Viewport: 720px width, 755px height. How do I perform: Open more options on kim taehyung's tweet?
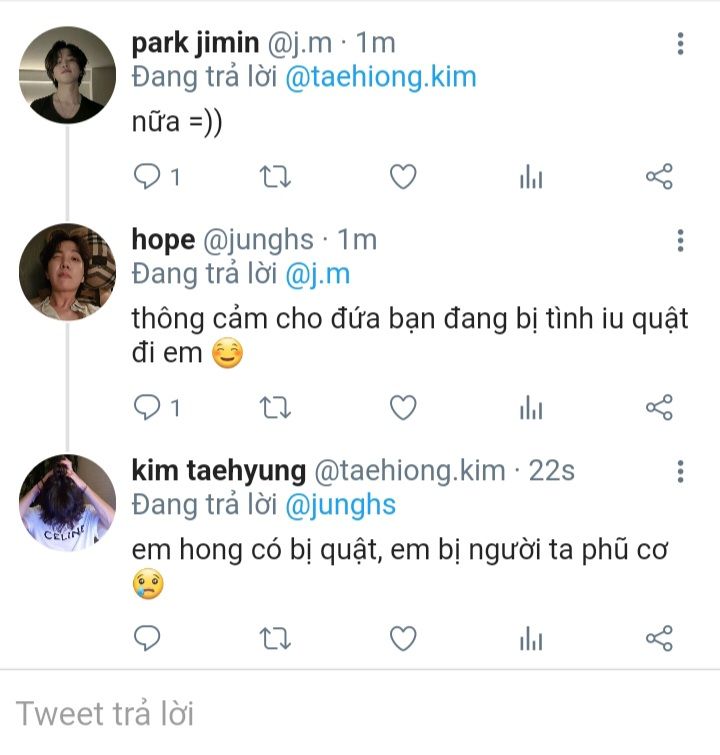click(680, 472)
